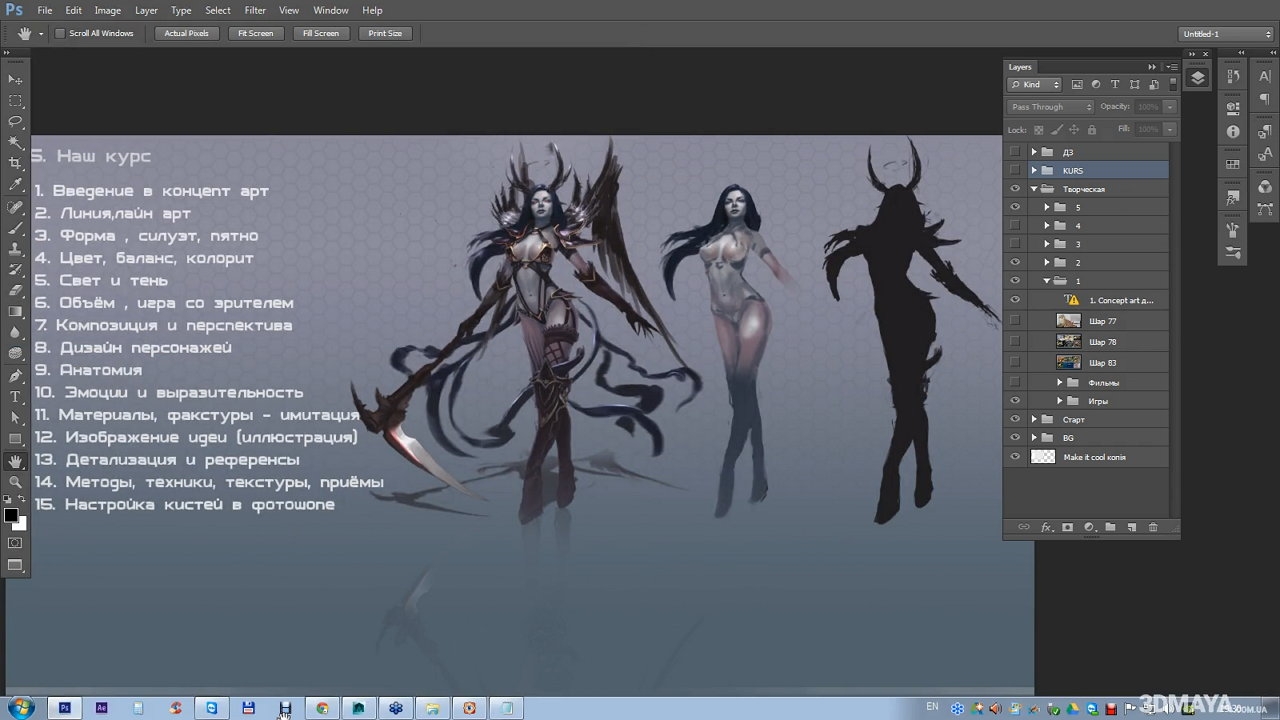Click the Fill Screen button
This screenshot has height=720, width=1280.
321,33
